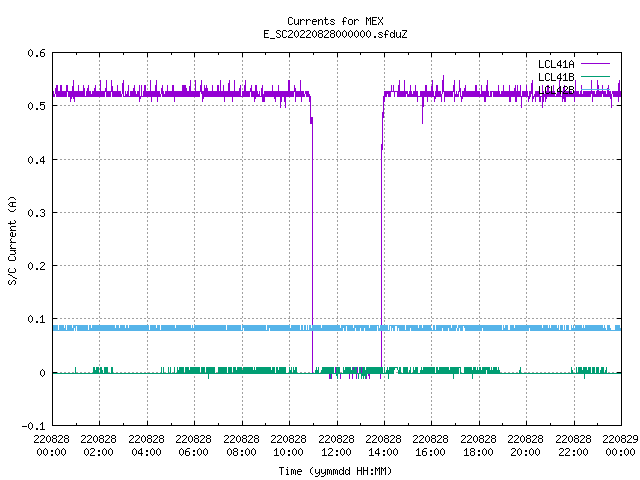Click the 220828 06:00 x-axis tick label

[x=193, y=446]
